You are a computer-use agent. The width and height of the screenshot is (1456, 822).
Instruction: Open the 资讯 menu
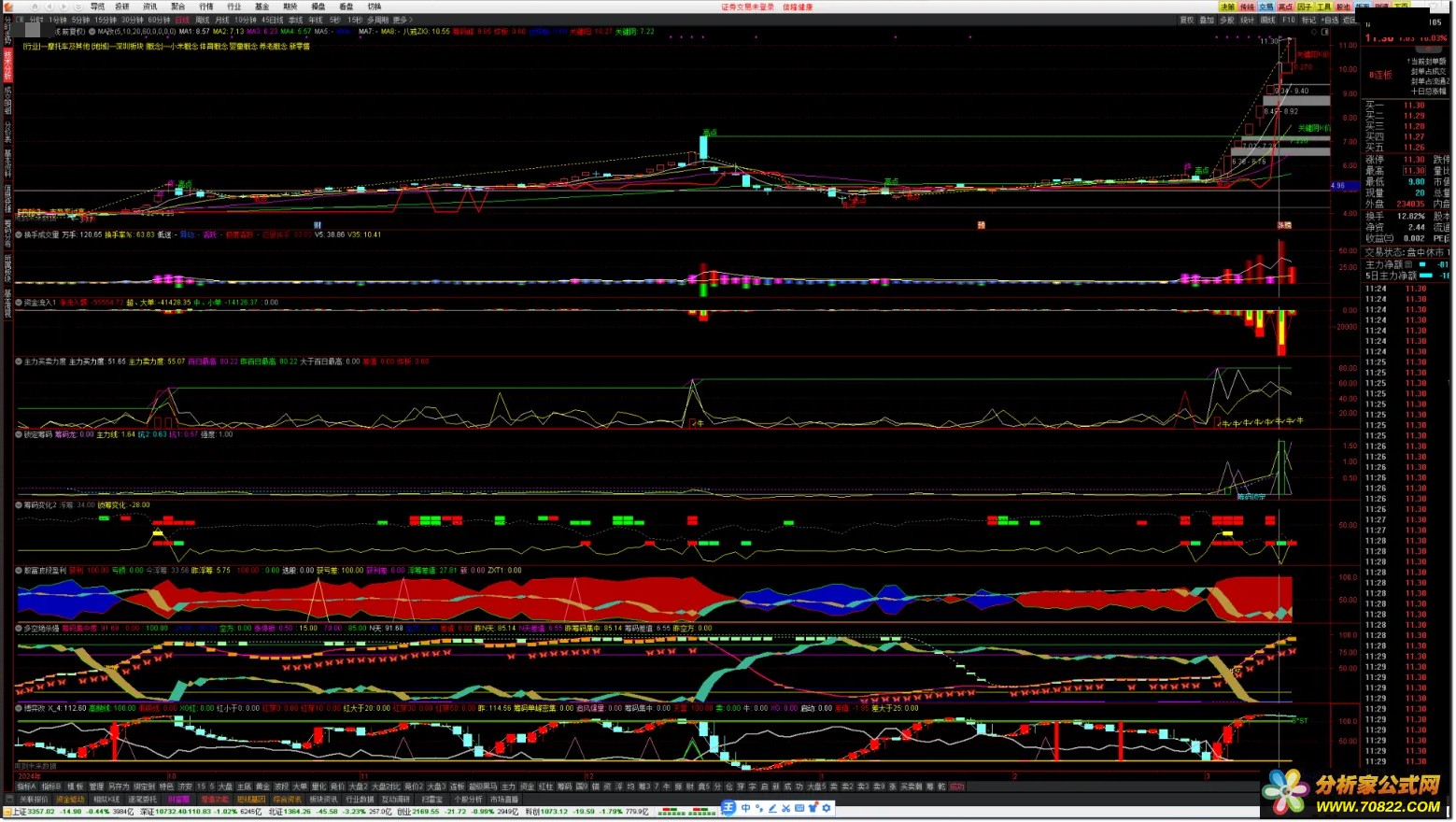click(149, 7)
